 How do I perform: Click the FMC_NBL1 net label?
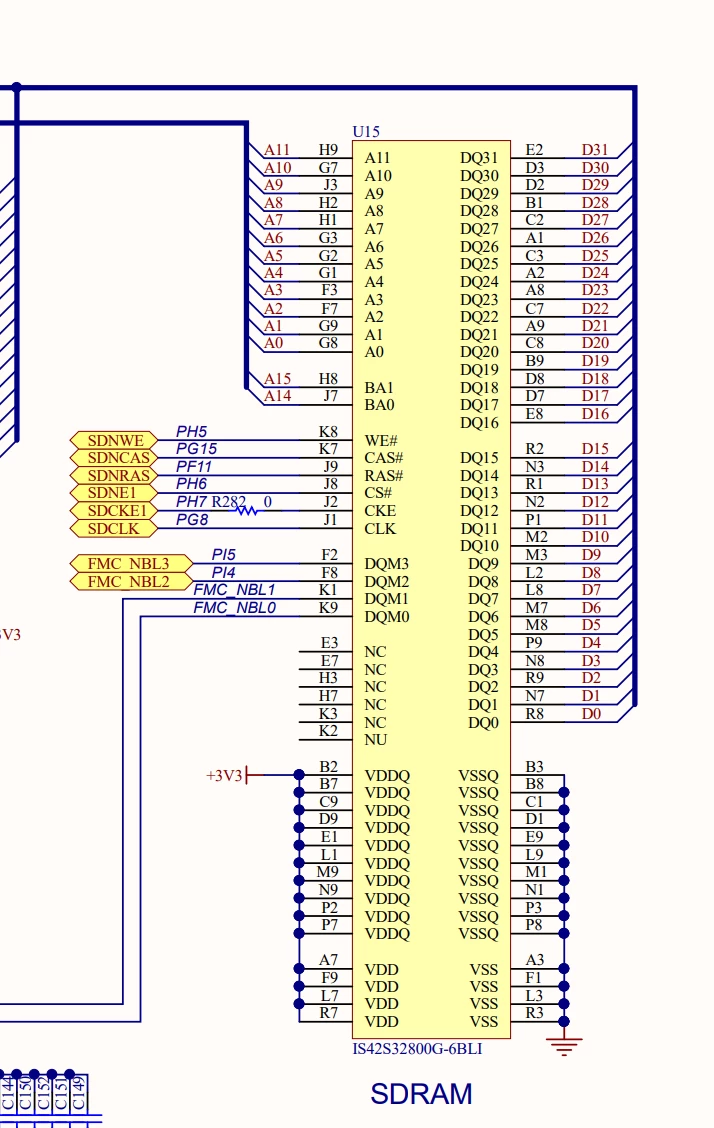(x=234, y=590)
